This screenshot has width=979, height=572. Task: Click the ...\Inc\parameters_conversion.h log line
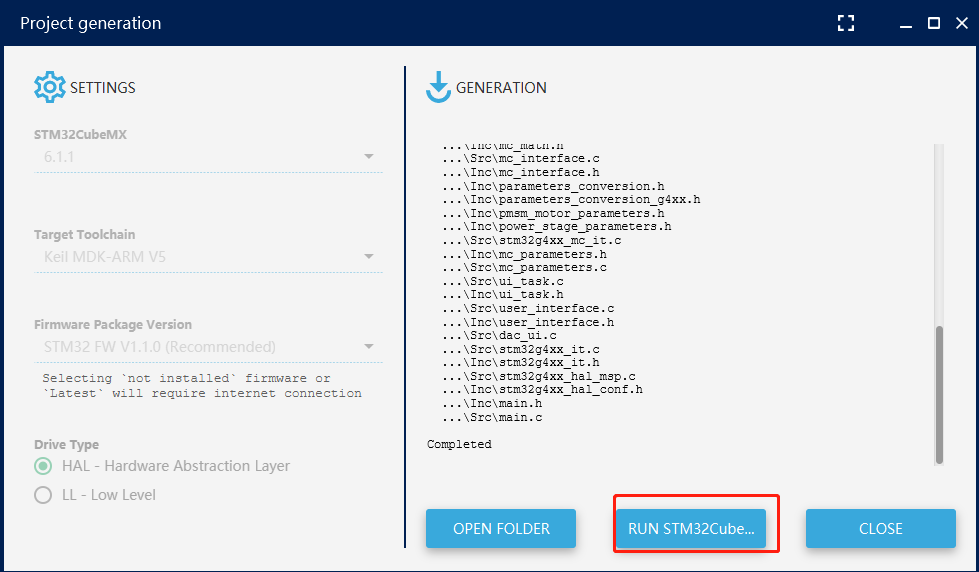[553, 186]
